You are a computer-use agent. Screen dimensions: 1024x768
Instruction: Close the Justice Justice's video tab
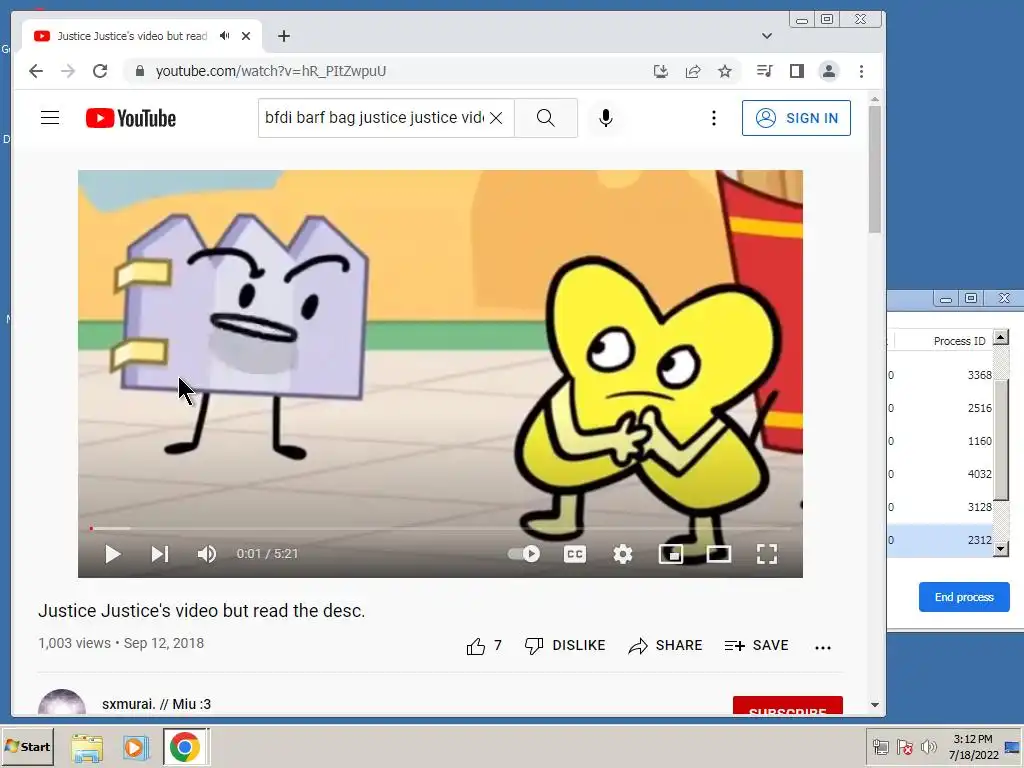pos(246,36)
